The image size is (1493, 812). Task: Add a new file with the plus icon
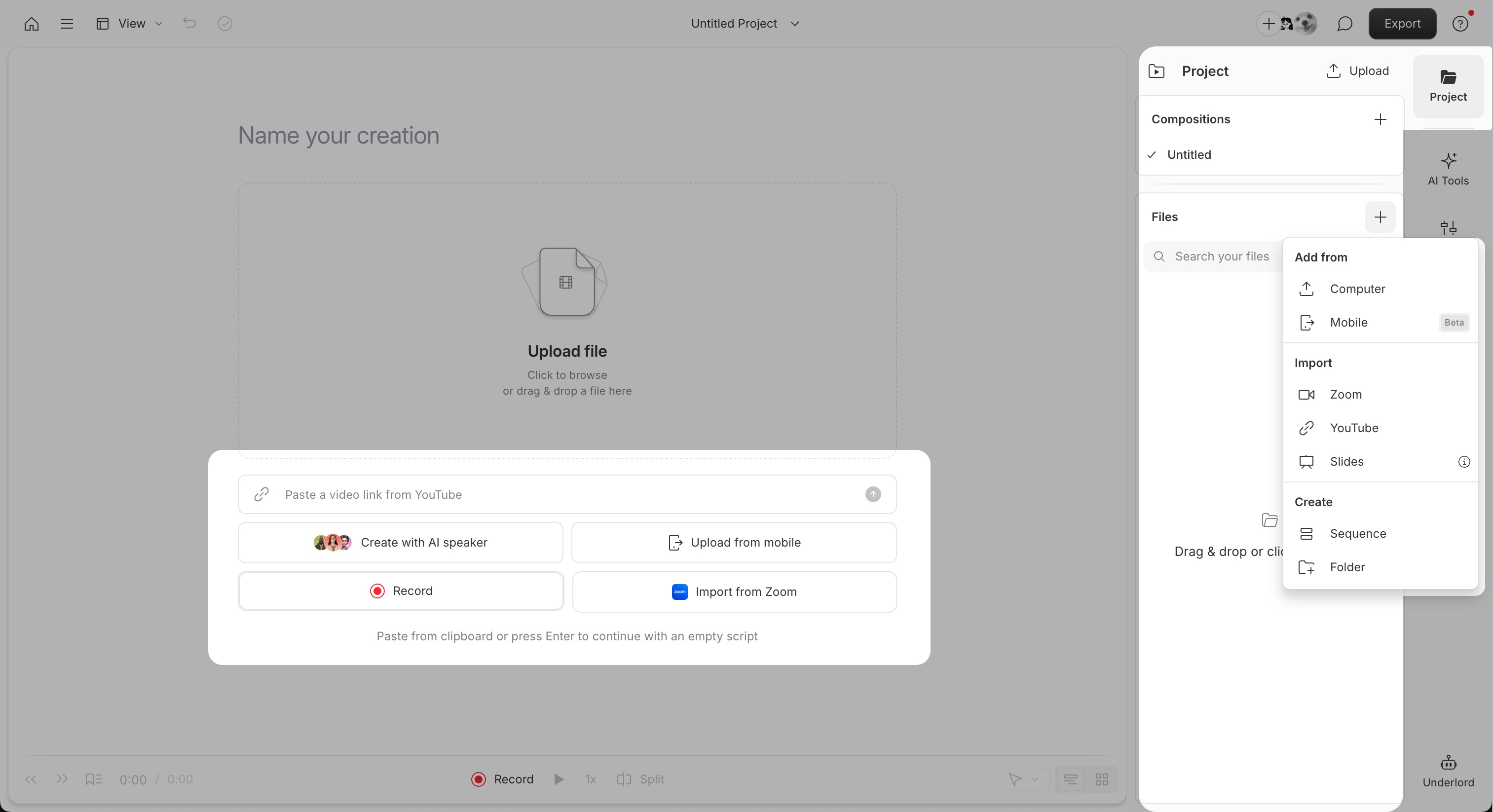pos(1381,218)
